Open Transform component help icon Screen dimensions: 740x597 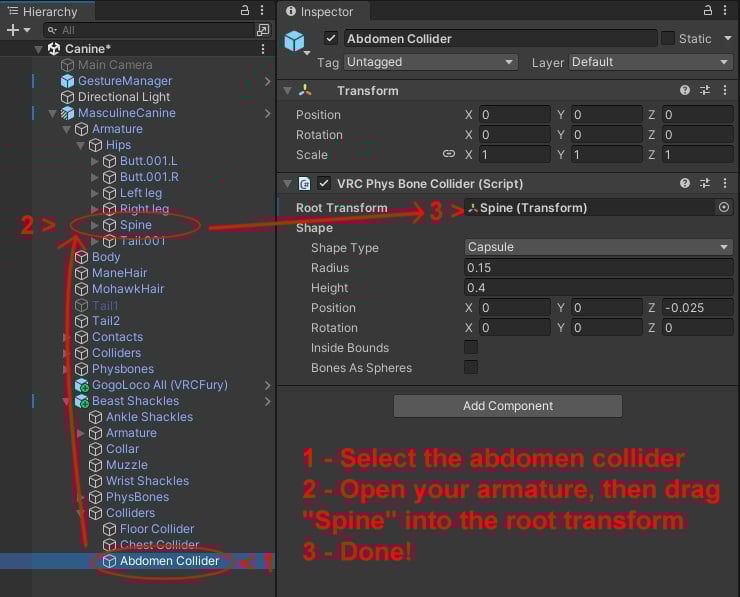pos(685,90)
